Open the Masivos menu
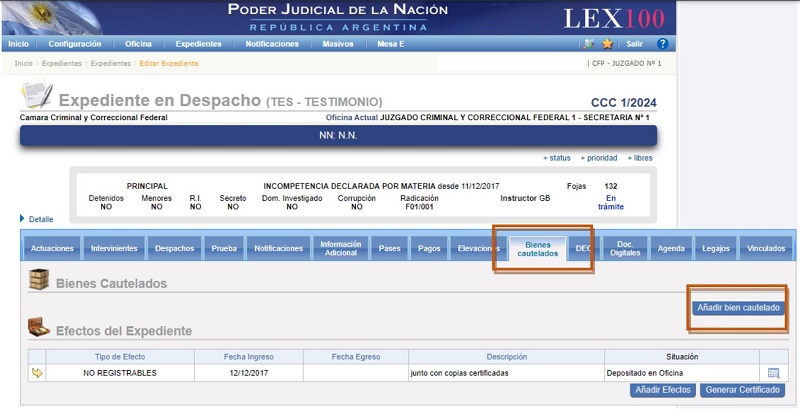Screen dimensions: 800x415 point(338,44)
